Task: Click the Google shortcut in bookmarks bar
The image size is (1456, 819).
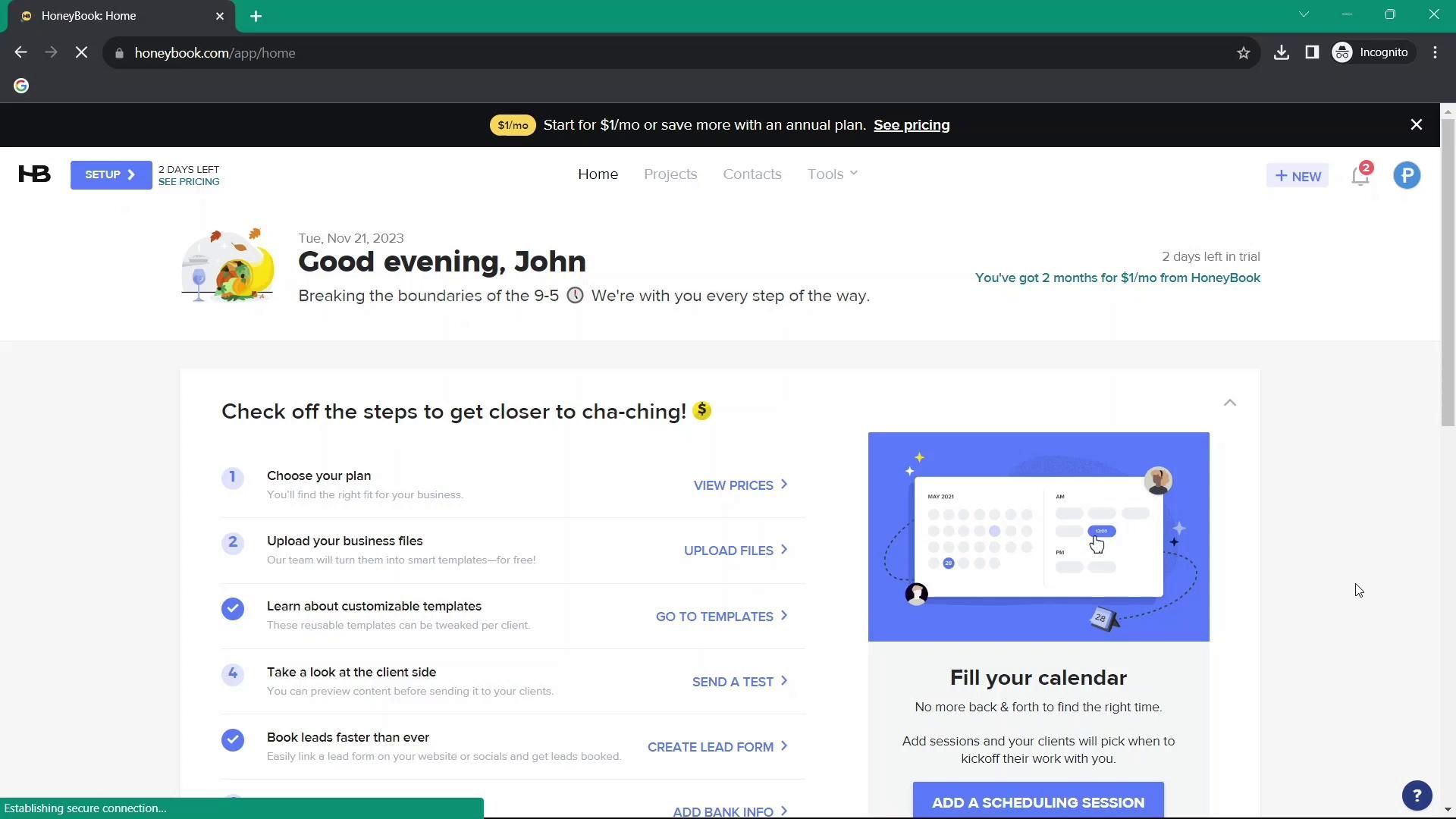Action: click(21, 86)
